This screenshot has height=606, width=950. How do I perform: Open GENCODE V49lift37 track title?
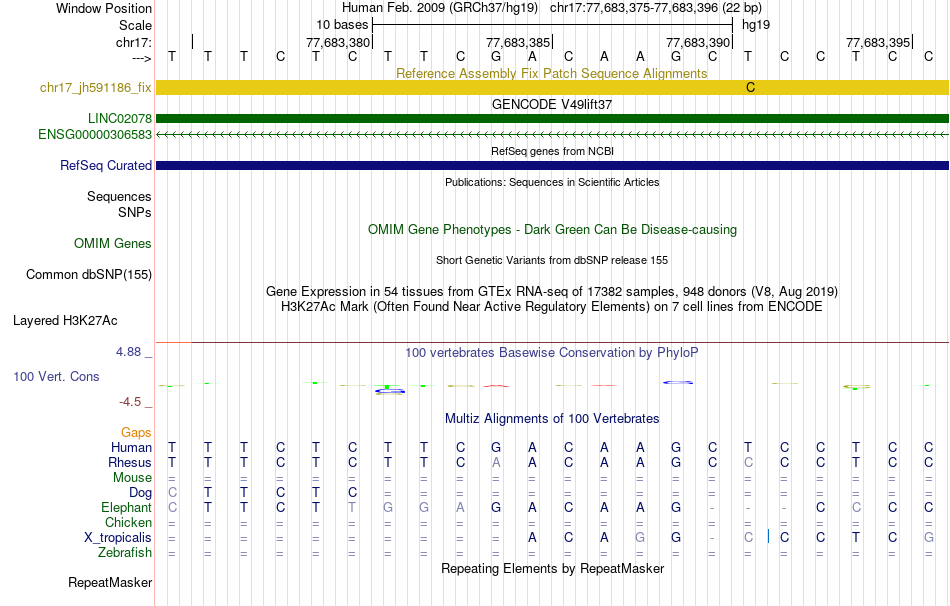pos(551,104)
